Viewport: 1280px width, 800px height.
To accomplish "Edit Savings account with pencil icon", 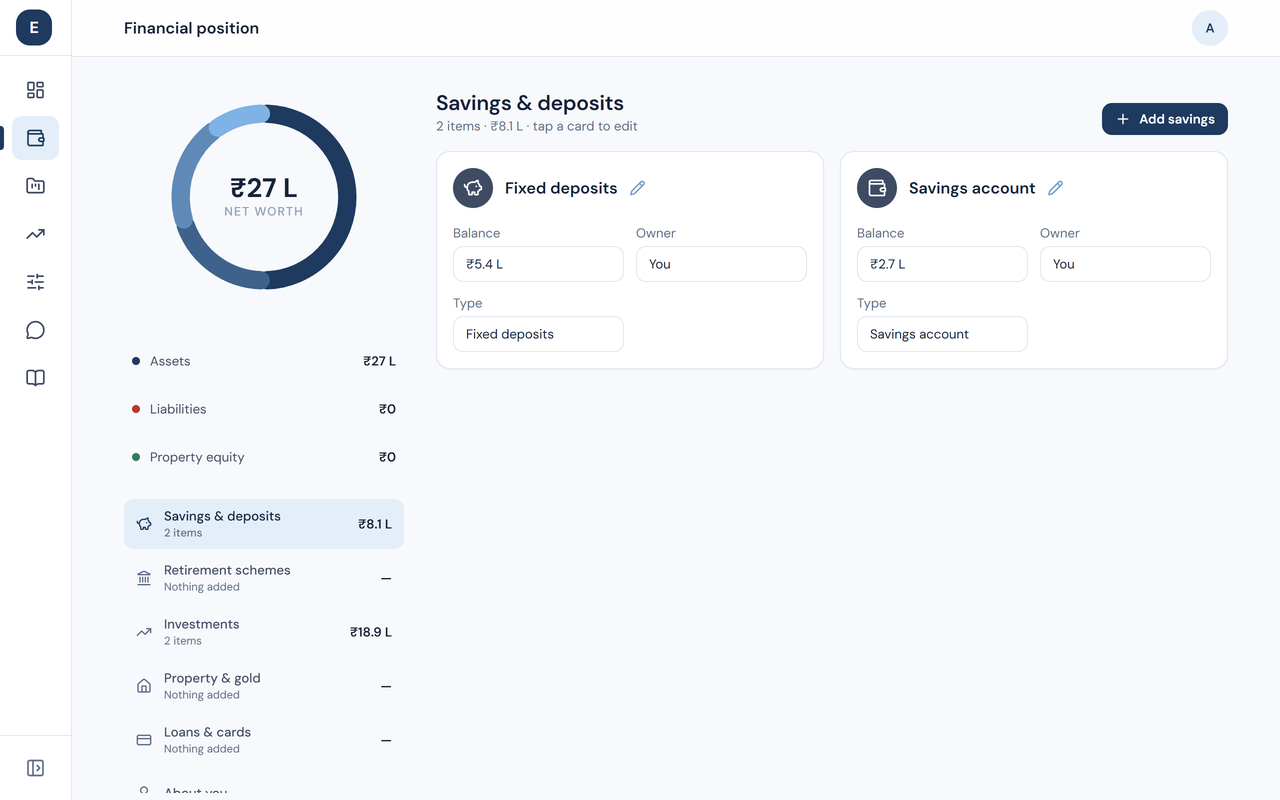I will click(1056, 188).
